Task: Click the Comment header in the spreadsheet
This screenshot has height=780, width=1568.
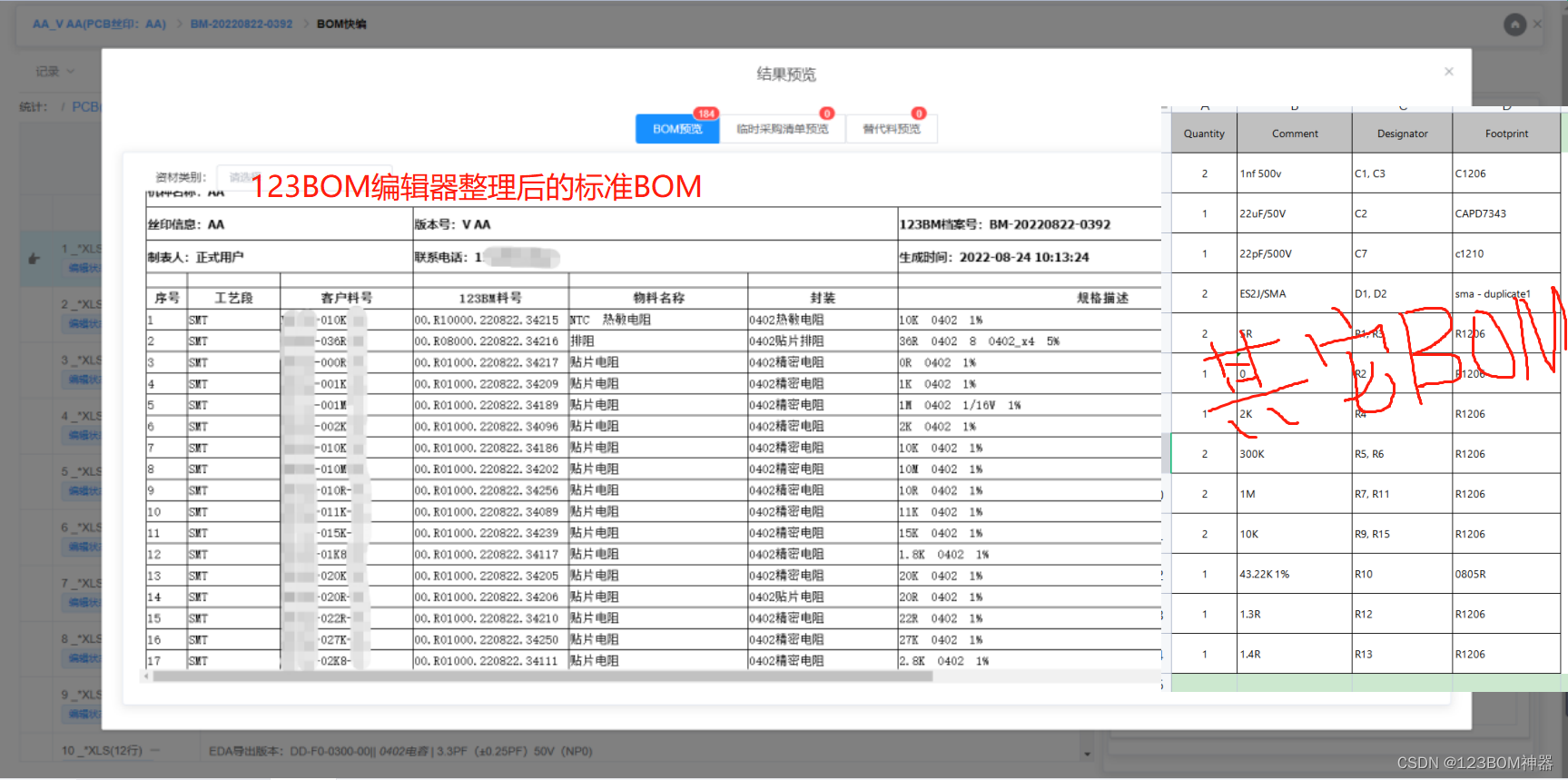Action: click(1295, 133)
